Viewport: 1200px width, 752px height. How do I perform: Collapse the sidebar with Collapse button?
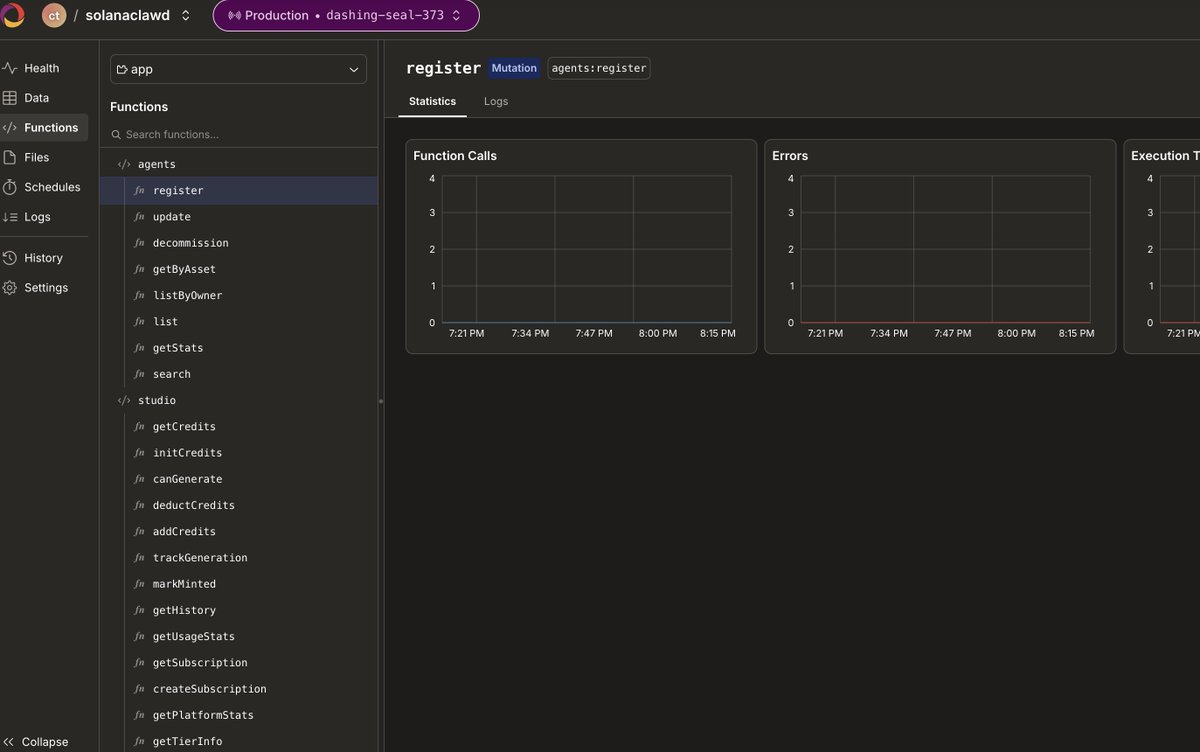pyautogui.click(x=36, y=742)
